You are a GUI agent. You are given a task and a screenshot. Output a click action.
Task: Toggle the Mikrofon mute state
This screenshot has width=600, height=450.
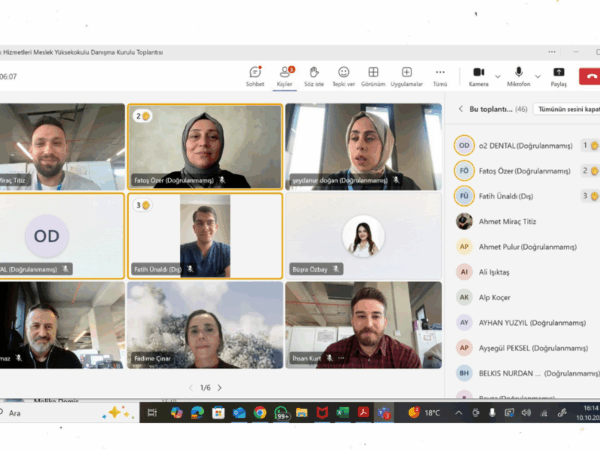pyautogui.click(x=519, y=75)
